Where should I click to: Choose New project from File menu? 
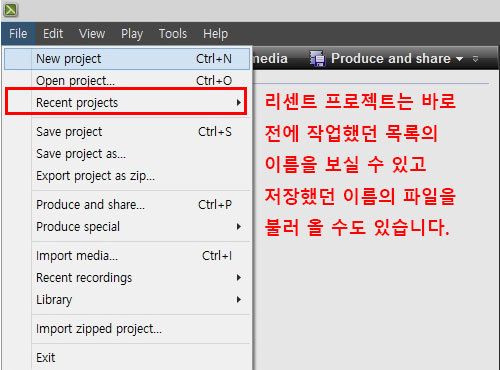click(x=127, y=59)
